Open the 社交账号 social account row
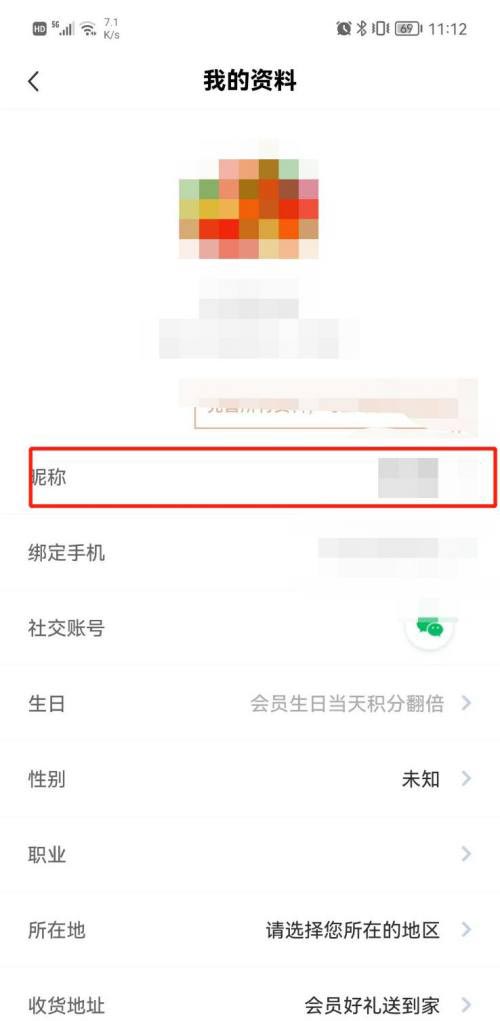The image size is (500, 1021). point(250,628)
